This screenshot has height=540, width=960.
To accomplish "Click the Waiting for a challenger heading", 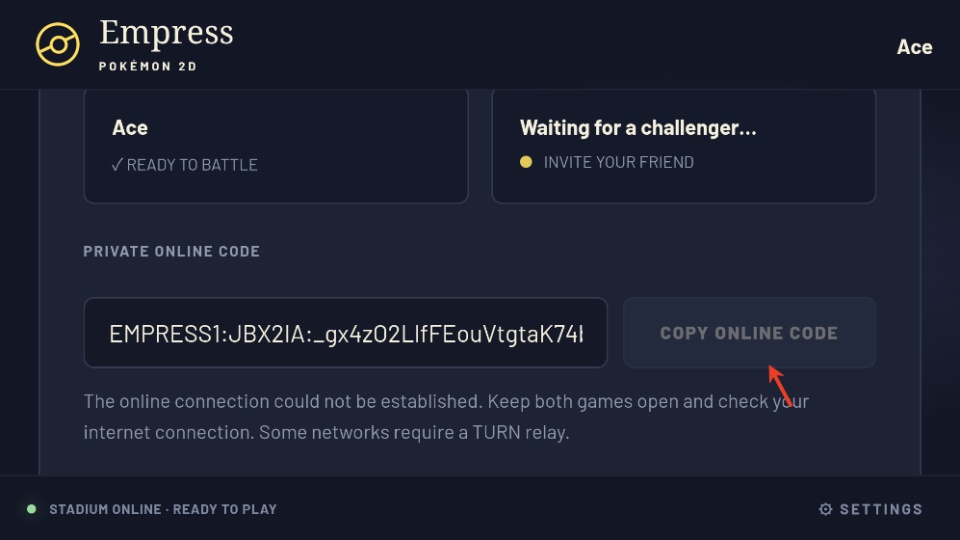I will (638, 127).
